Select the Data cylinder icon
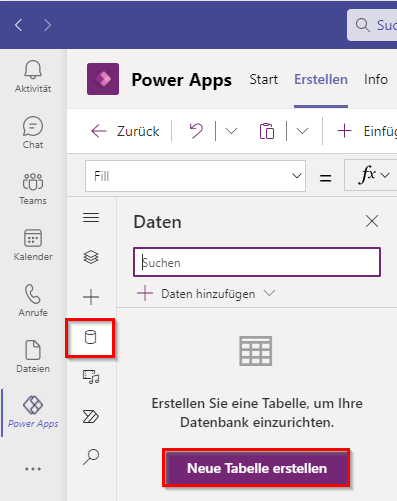The width and height of the screenshot is (397, 501). pyautogui.click(x=90, y=337)
